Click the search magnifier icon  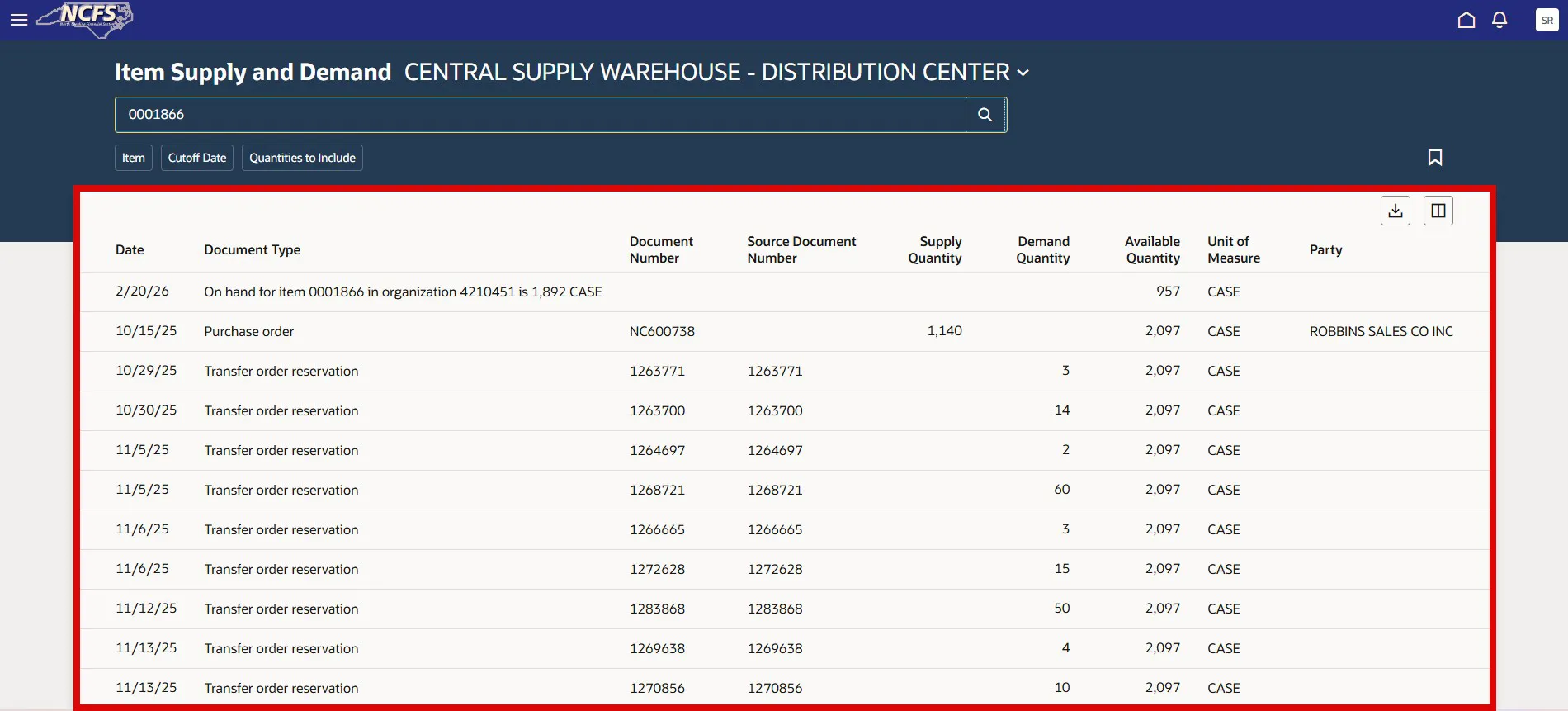click(985, 115)
